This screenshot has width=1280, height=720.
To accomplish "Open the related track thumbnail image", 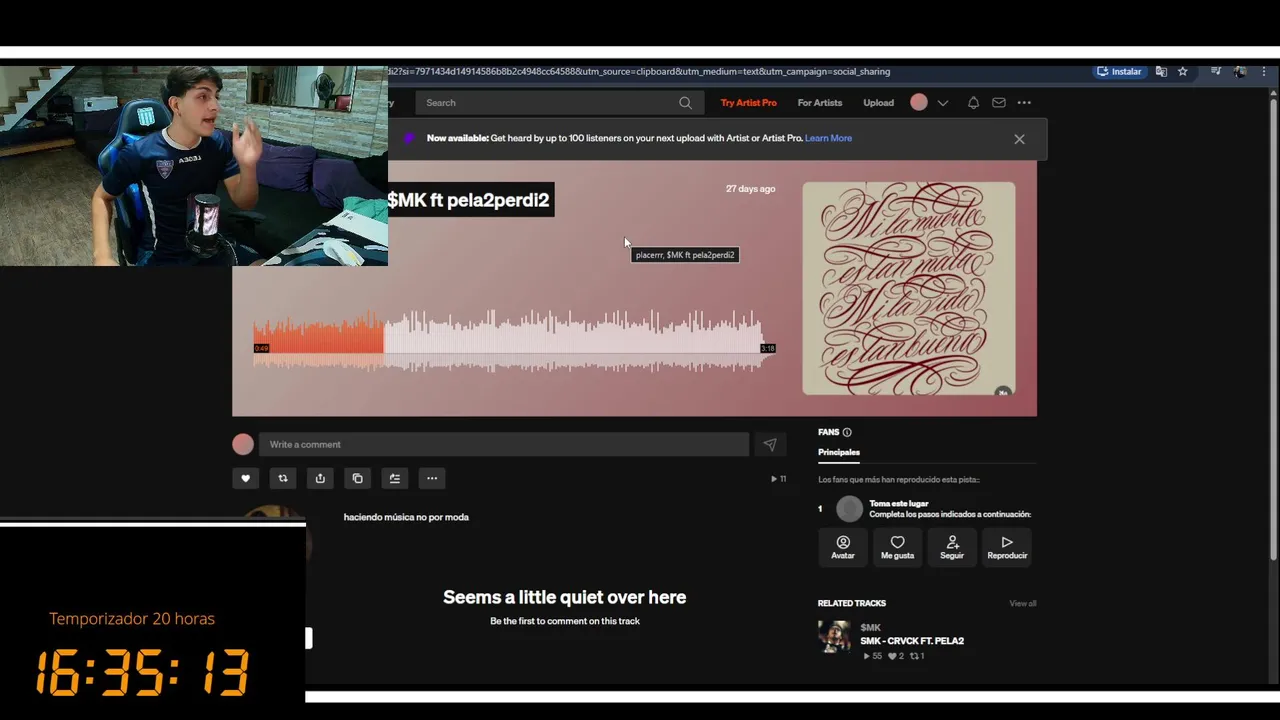I will pos(834,637).
